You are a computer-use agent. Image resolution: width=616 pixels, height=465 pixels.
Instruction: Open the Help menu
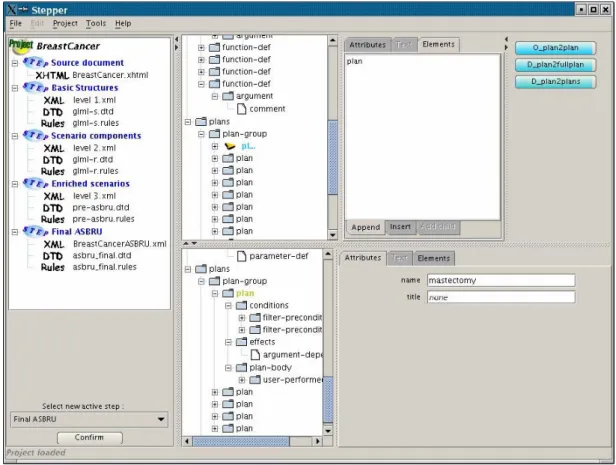pos(123,23)
